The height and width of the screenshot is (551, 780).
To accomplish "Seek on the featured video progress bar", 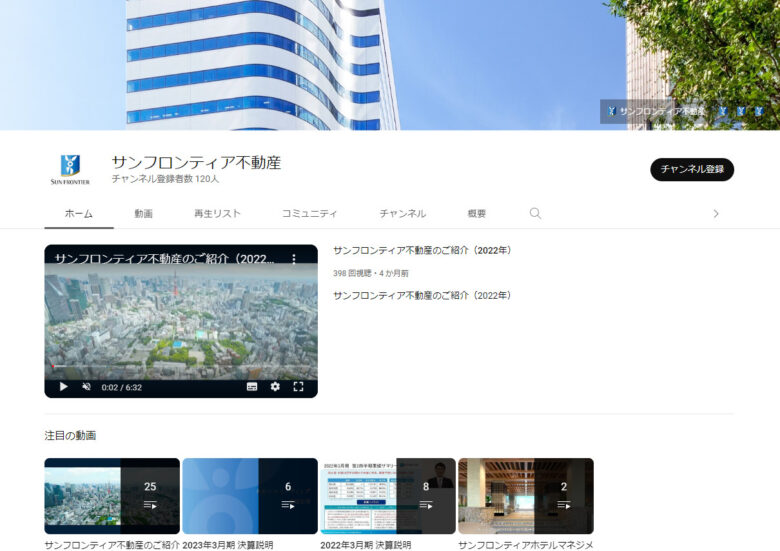I will click(x=181, y=367).
